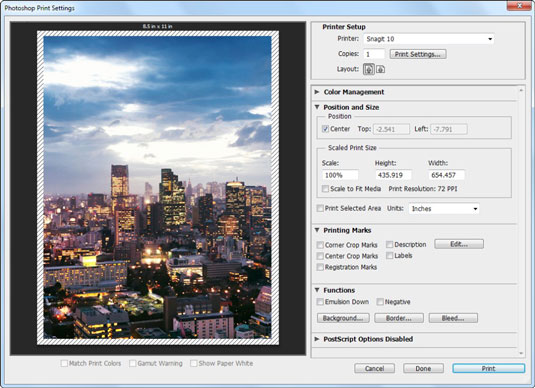Select portrait layout orientation icon
Image resolution: width=535 pixels, height=388 pixels.
point(368,69)
